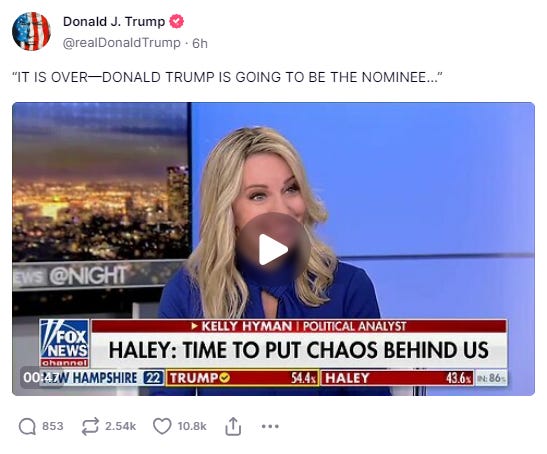Click Kelly Hyman political analyst caption

299,326
